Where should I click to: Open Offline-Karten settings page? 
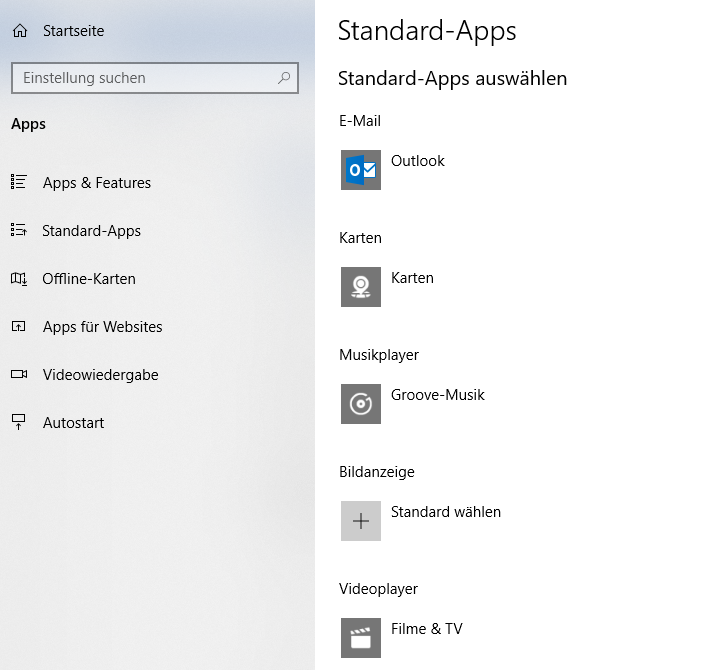(x=89, y=279)
